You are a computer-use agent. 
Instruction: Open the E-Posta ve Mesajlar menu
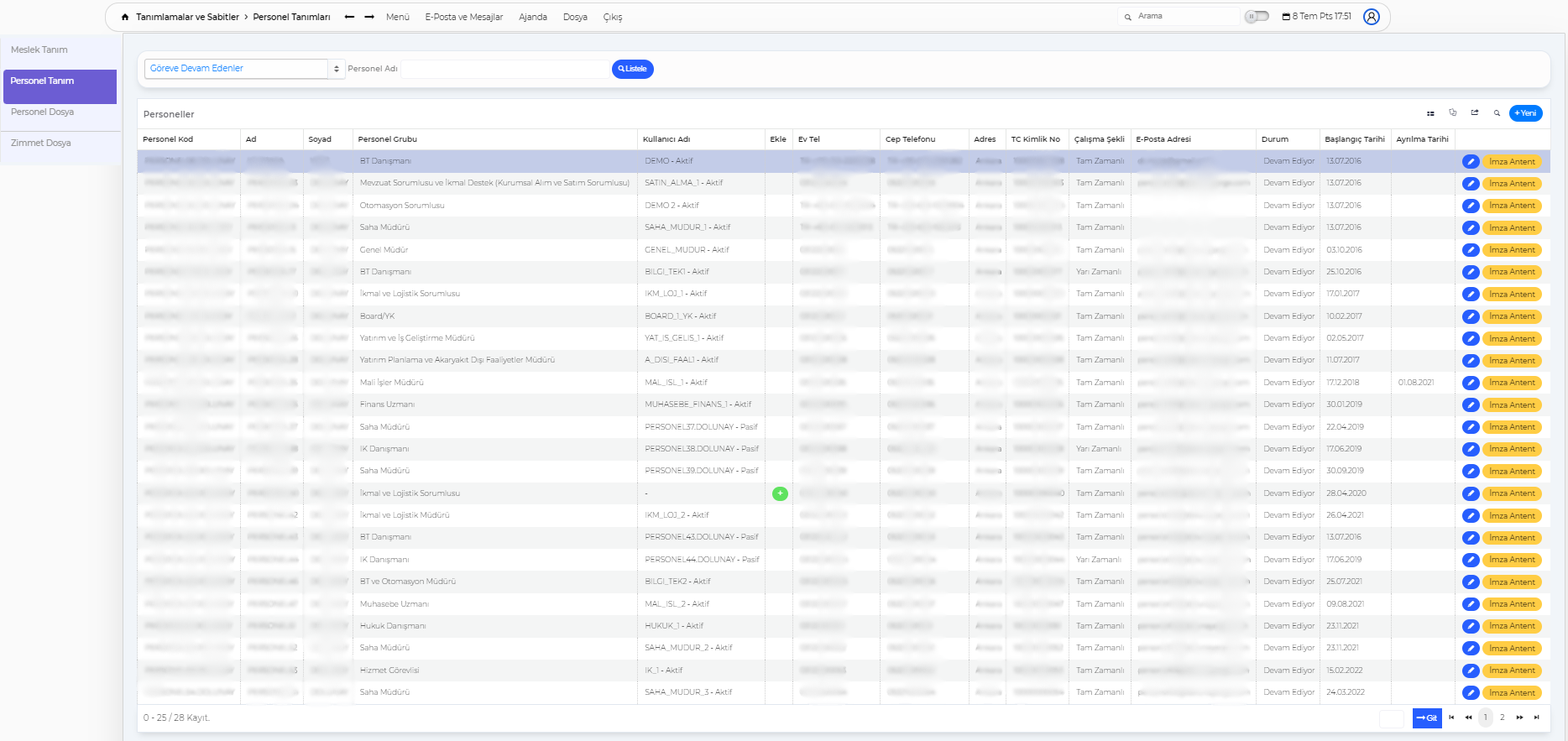[463, 17]
